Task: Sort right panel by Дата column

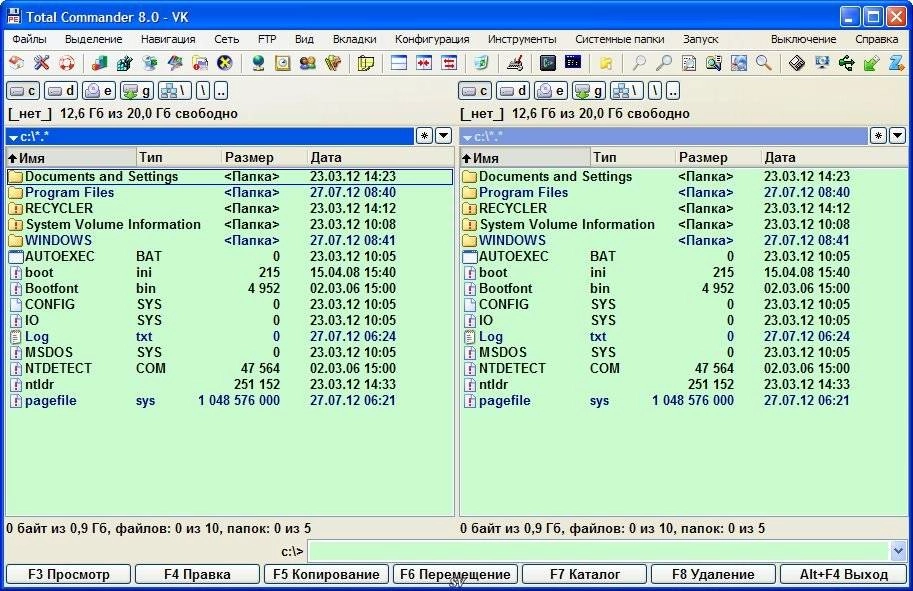Action: [834, 157]
